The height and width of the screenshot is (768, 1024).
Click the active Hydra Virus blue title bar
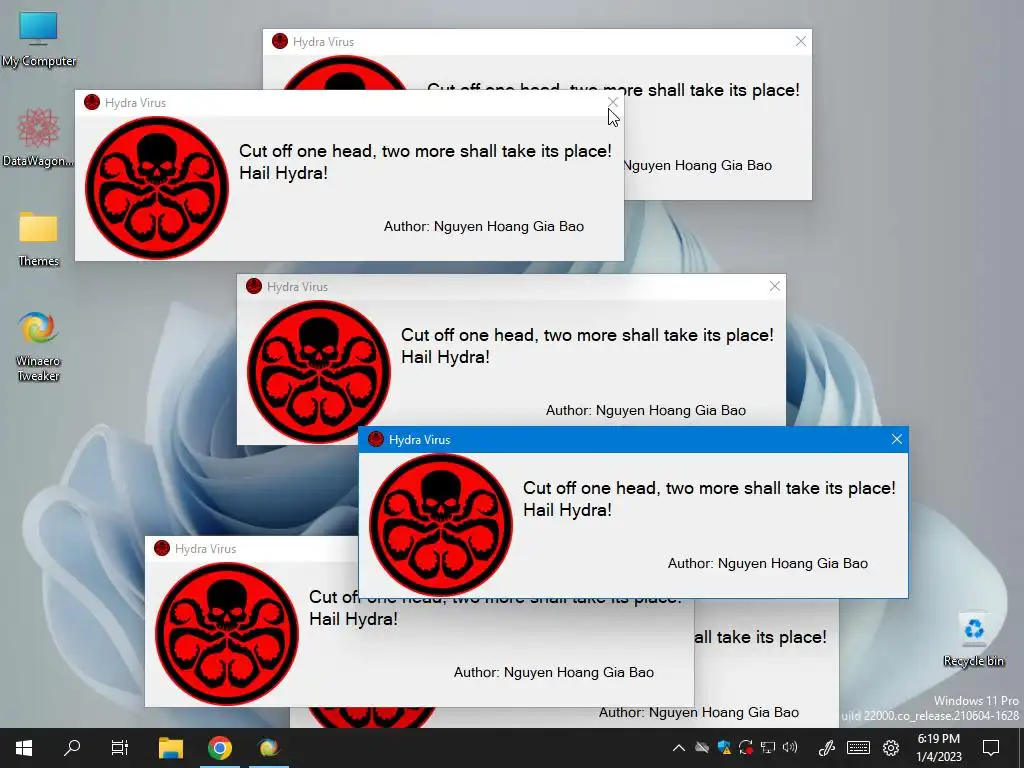(633, 440)
